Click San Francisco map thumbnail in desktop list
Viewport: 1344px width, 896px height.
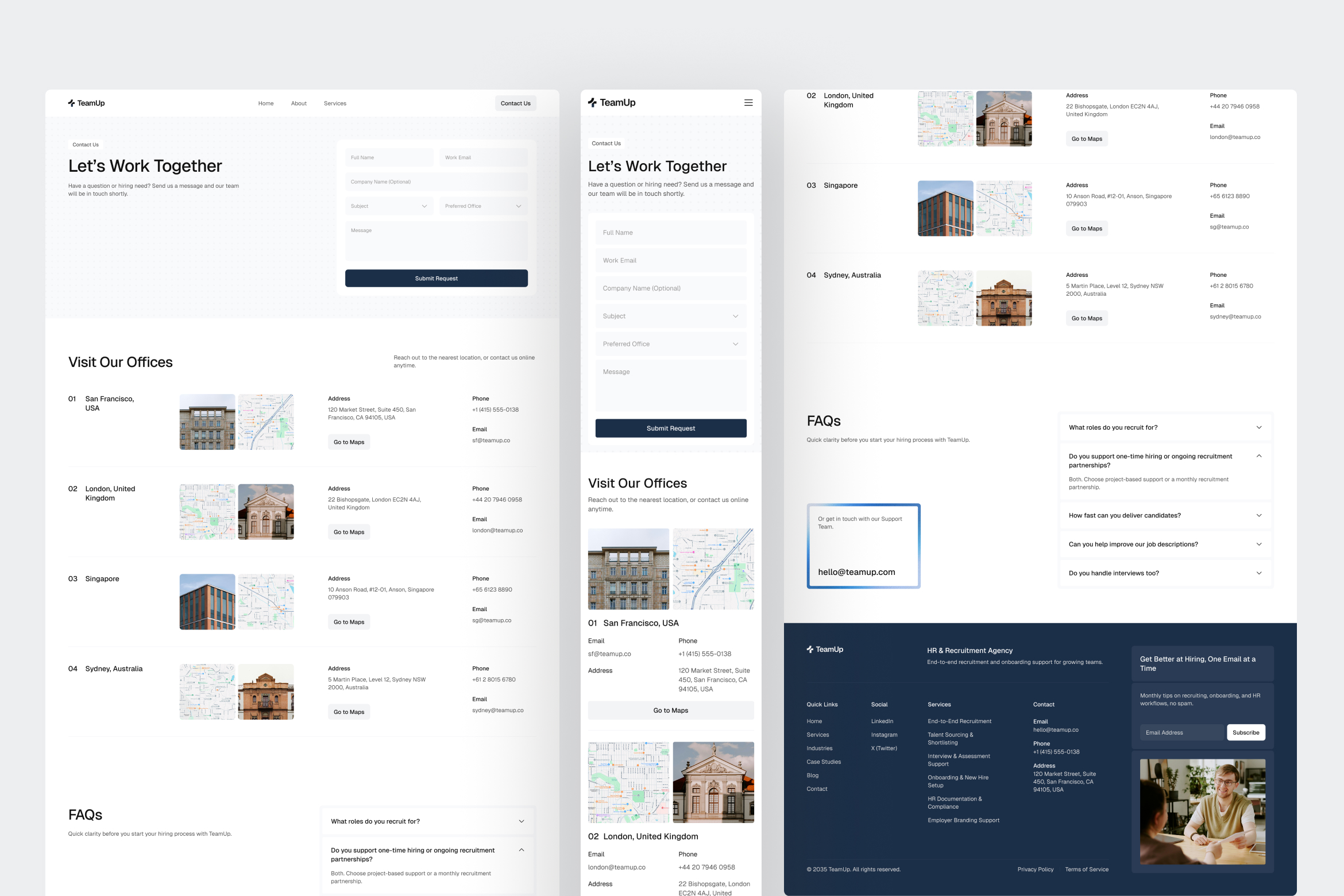coord(266,422)
